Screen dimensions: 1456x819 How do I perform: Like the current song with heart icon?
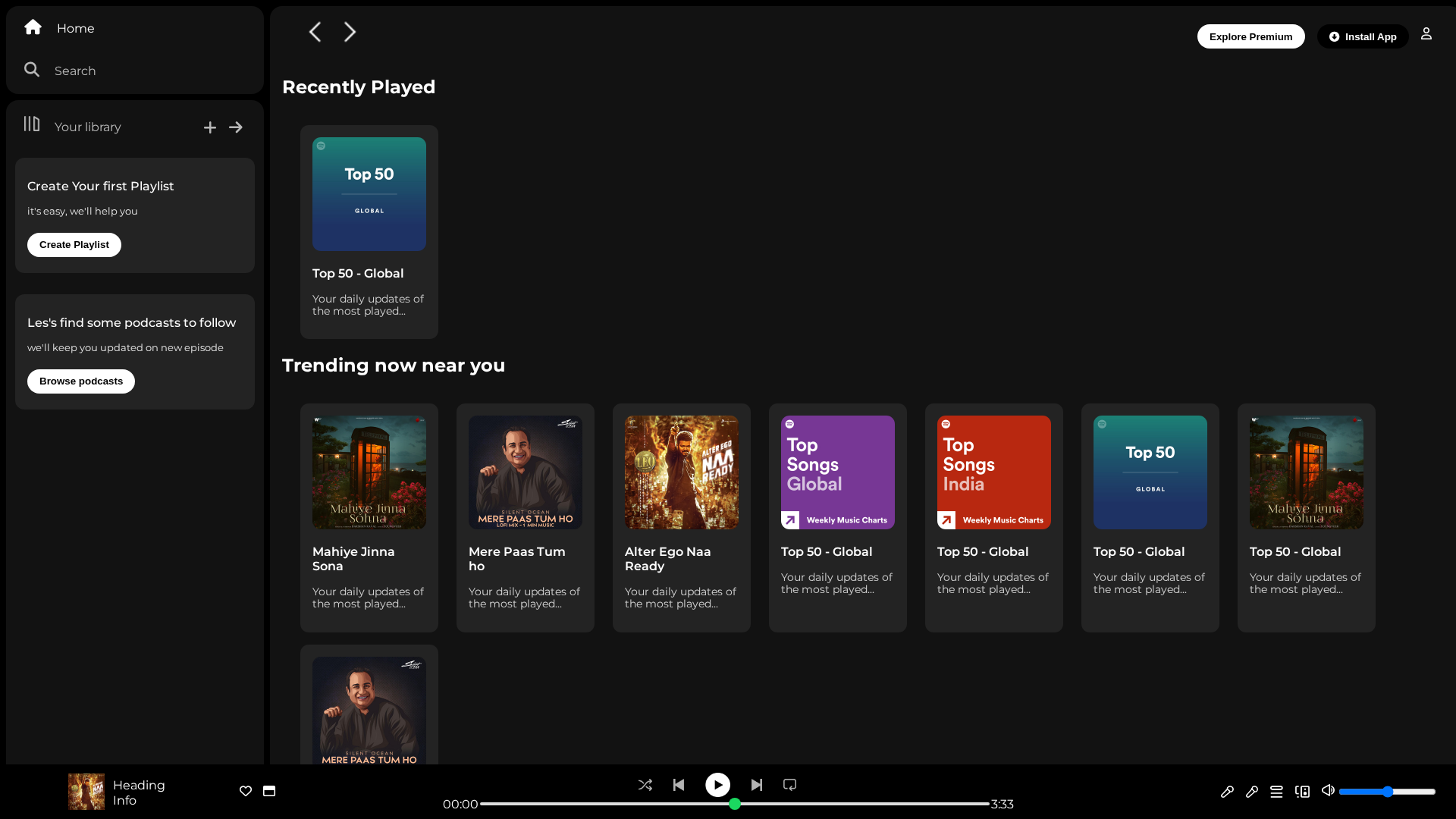point(246,791)
